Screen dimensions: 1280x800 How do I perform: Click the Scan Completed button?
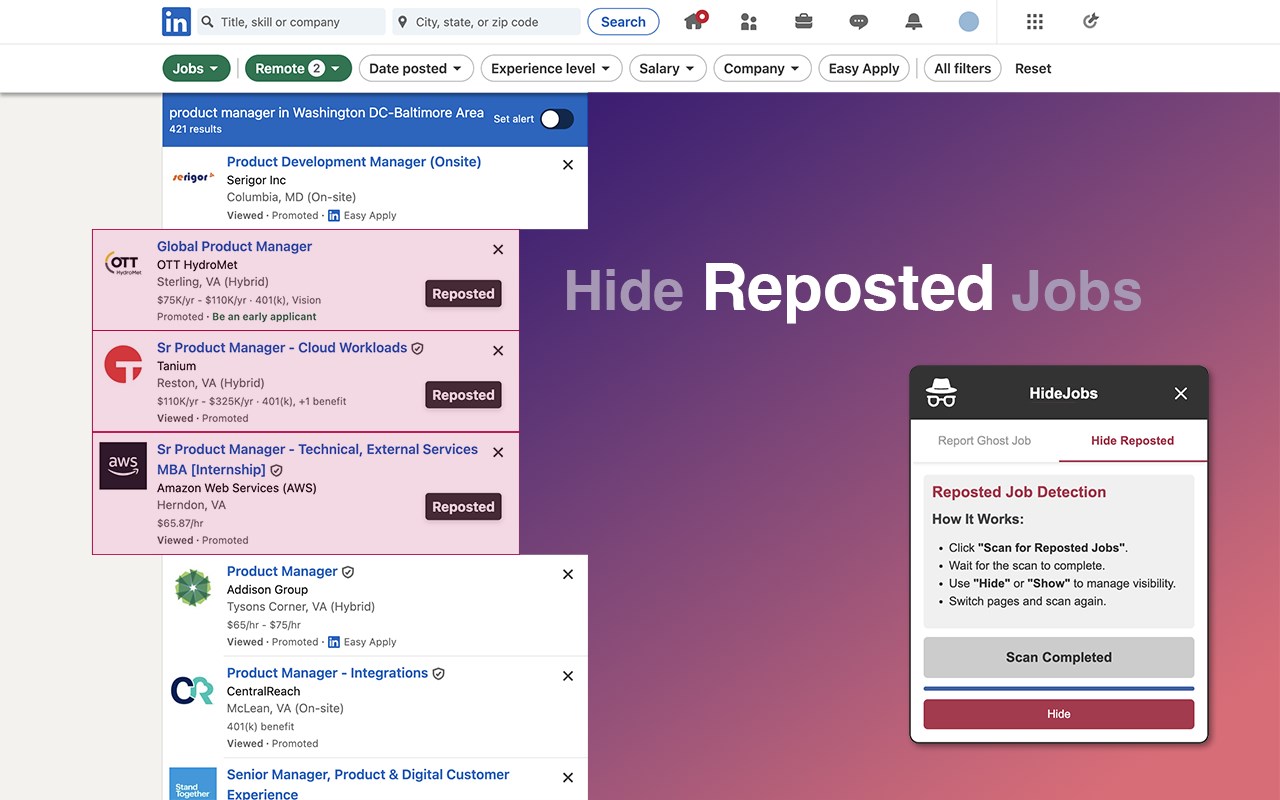[1059, 657]
